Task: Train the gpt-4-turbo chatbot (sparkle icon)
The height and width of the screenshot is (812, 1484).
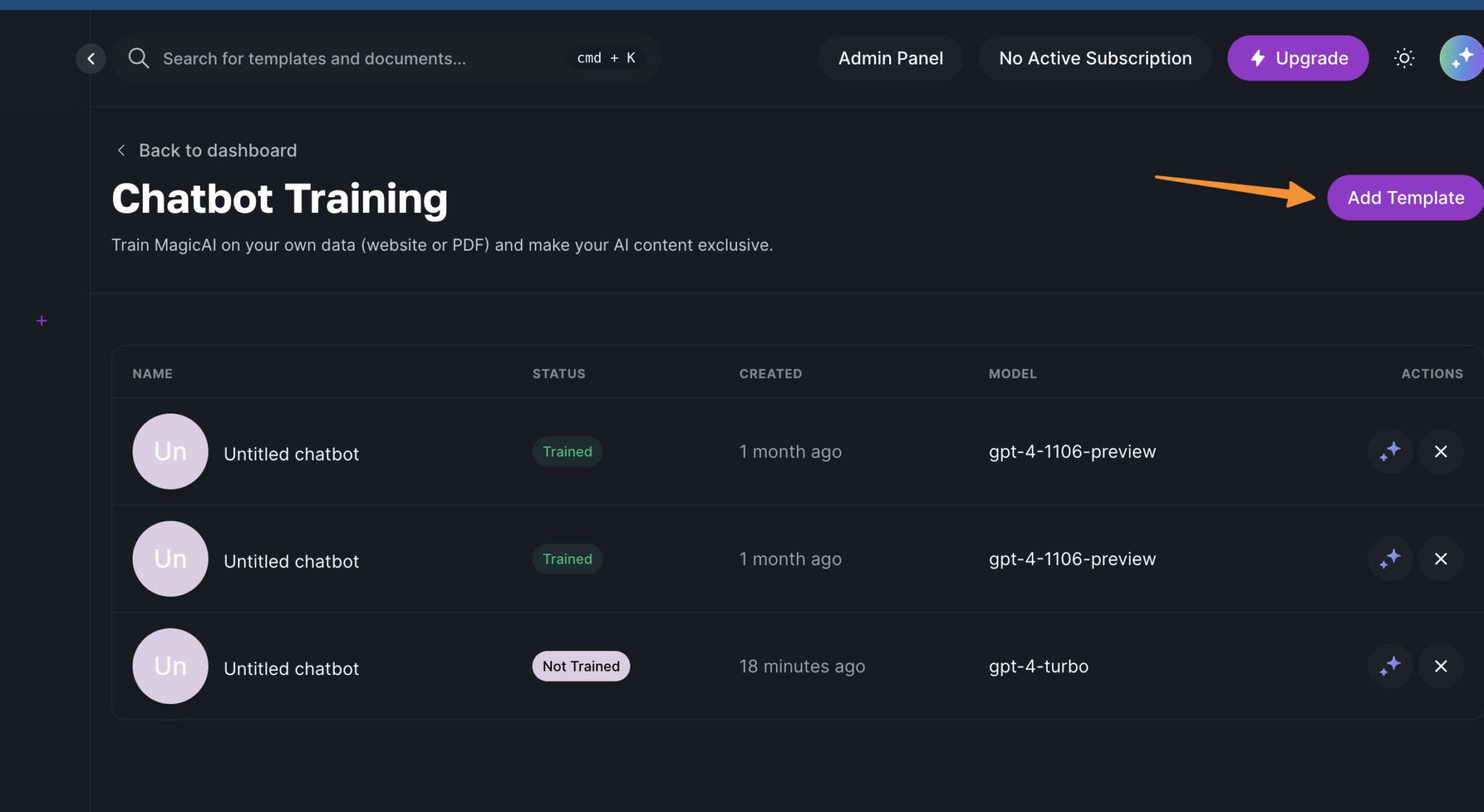Action: pos(1390,666)
